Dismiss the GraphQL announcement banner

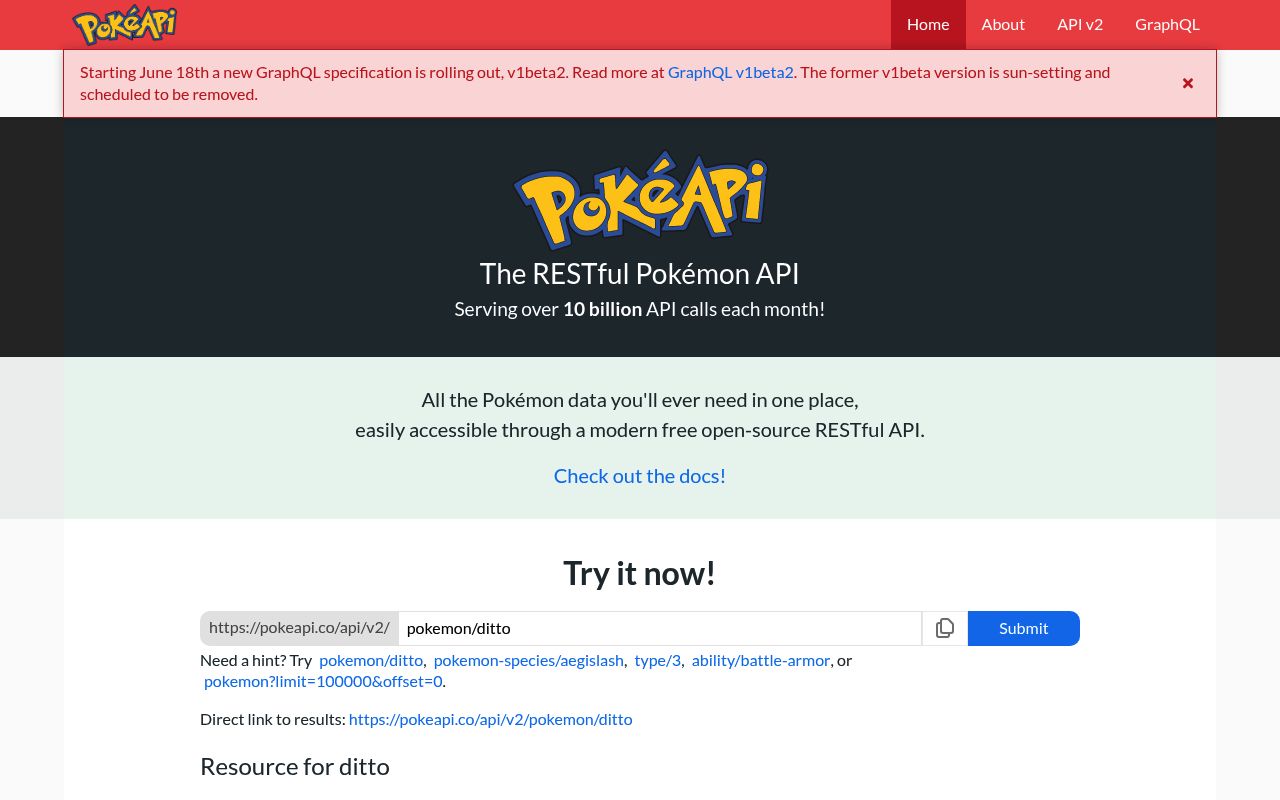coord(1187,83)
